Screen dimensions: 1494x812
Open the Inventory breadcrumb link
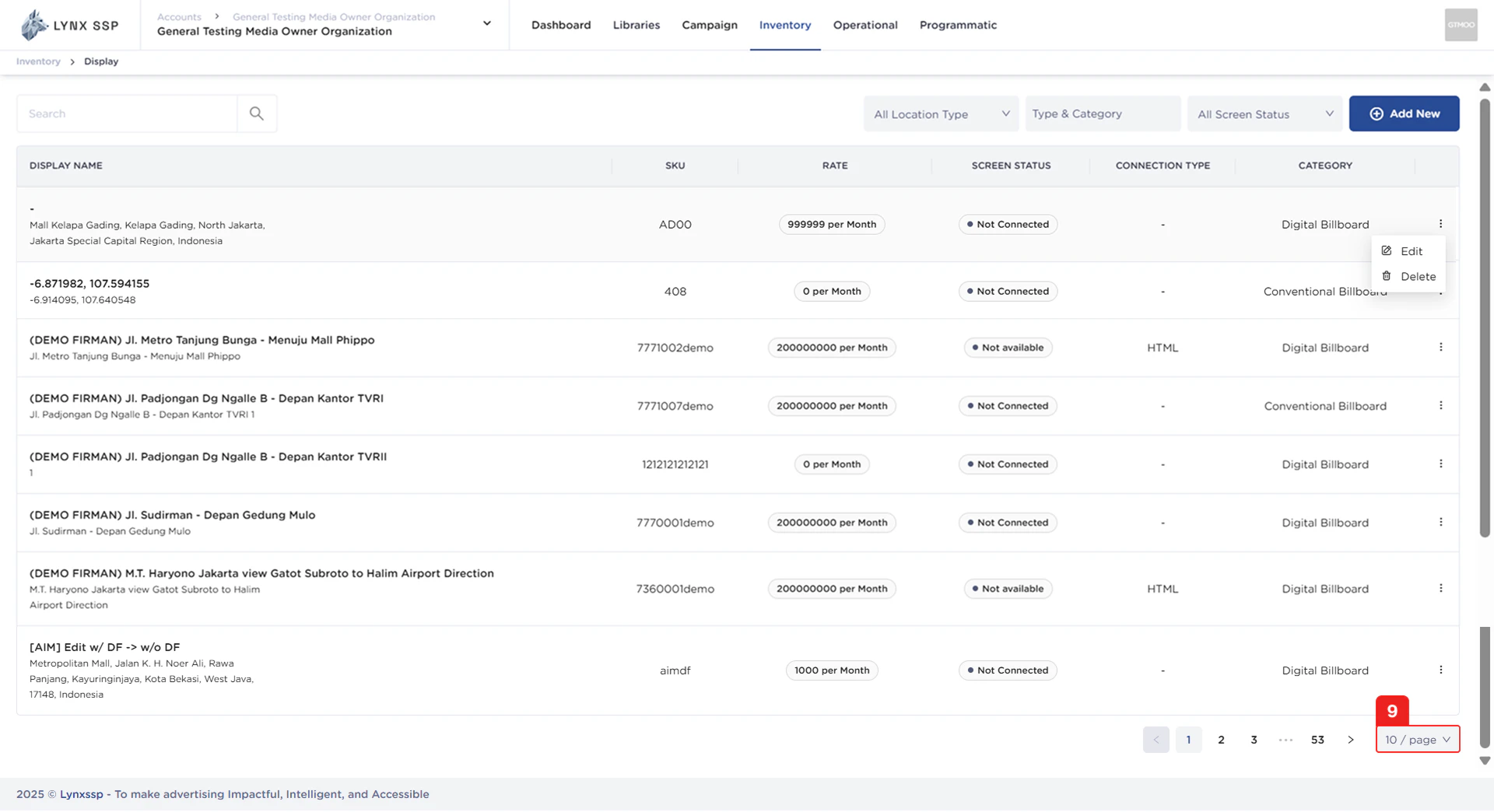(37, 61)
